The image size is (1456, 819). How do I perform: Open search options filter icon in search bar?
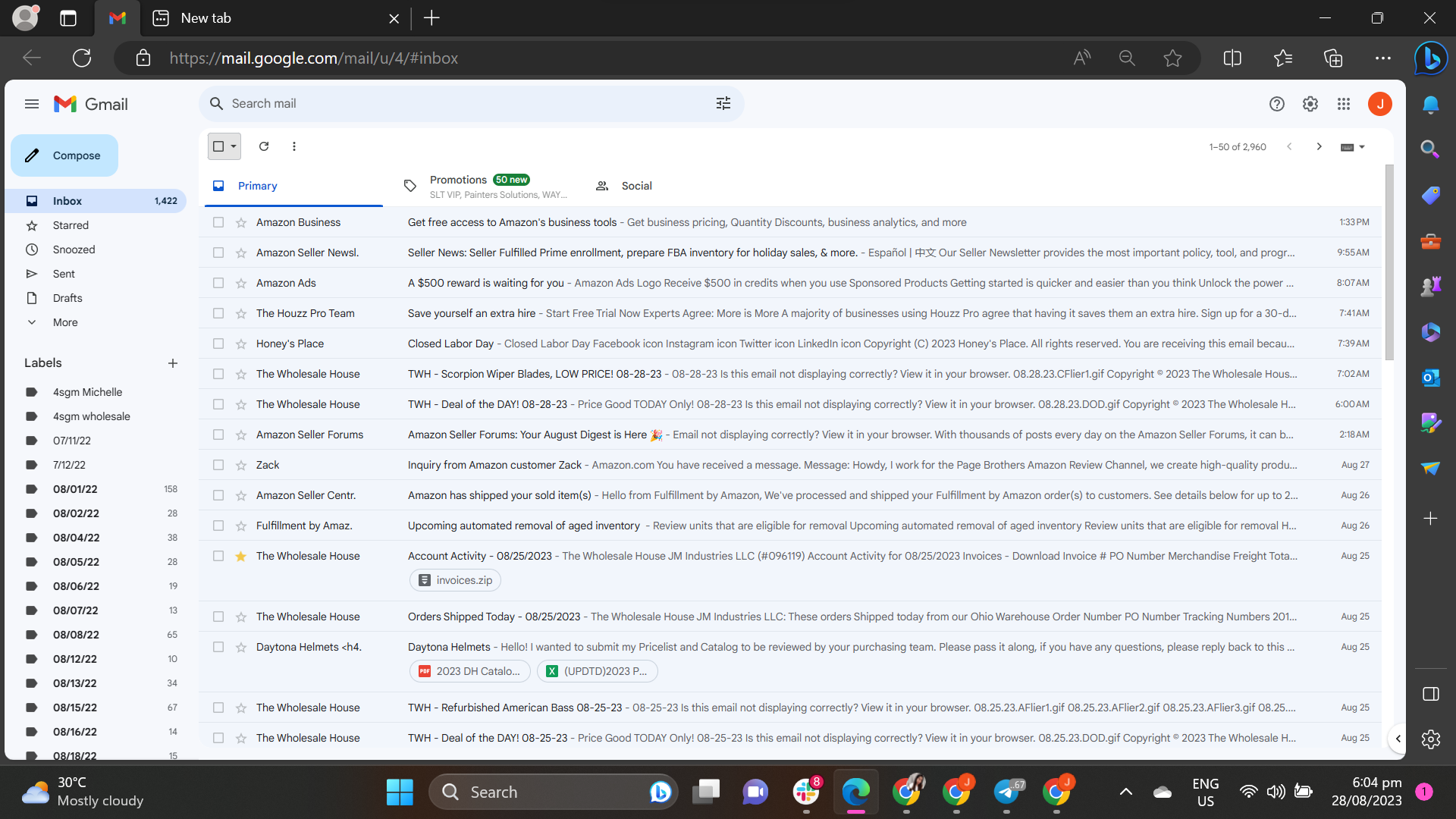coord(723,104)
